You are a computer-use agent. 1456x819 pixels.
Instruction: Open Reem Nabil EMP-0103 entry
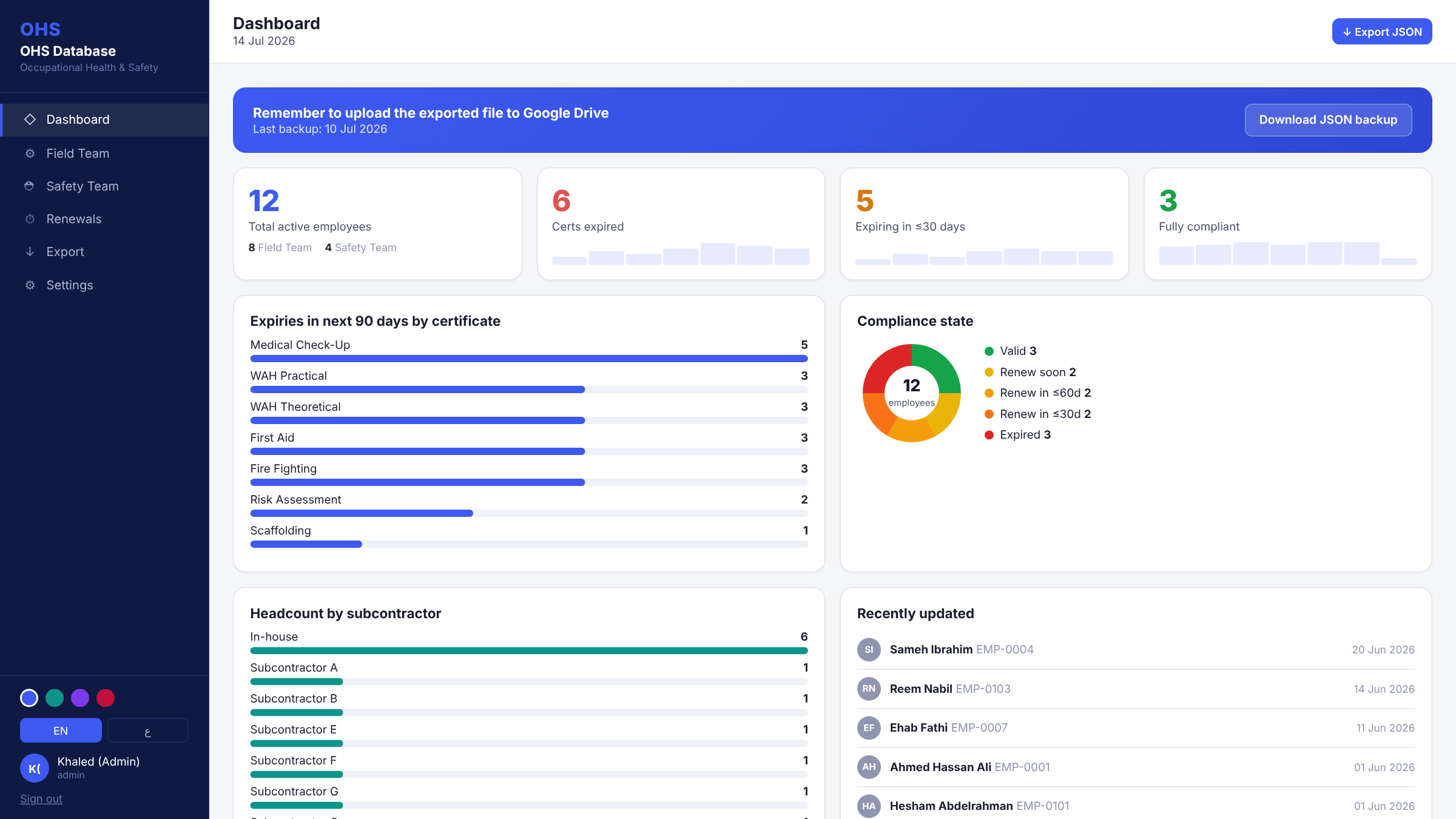[1136, 689]
